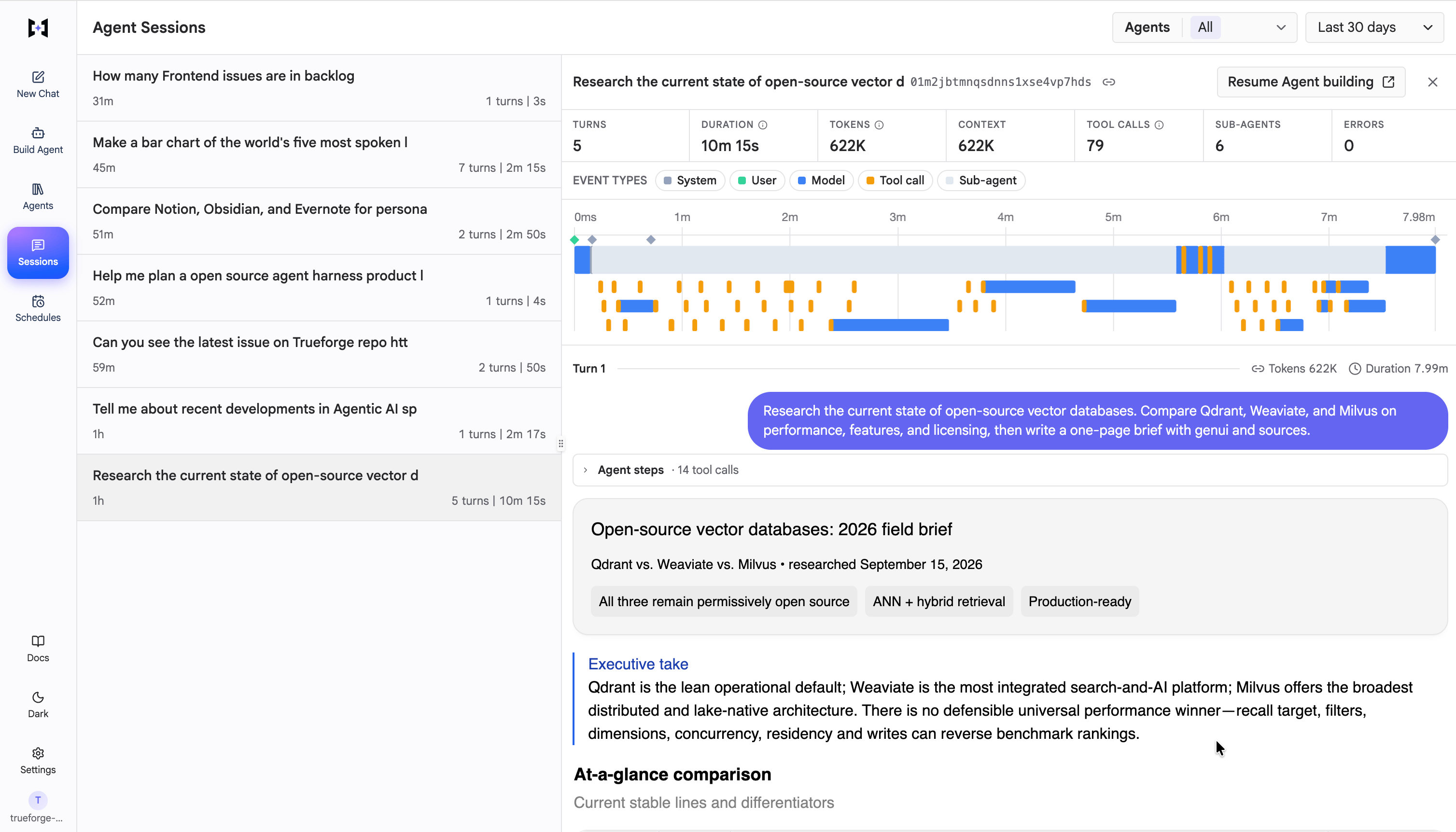Open Compare Notion, Obsidian, Evernote session
The width and height of the screenshot is (1456, 832).
319,221
